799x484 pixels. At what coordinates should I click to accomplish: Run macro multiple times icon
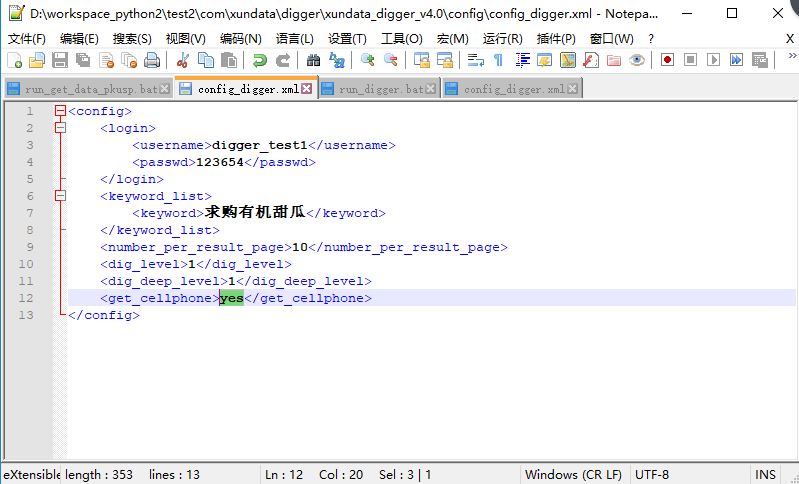[x=736, y=60]
